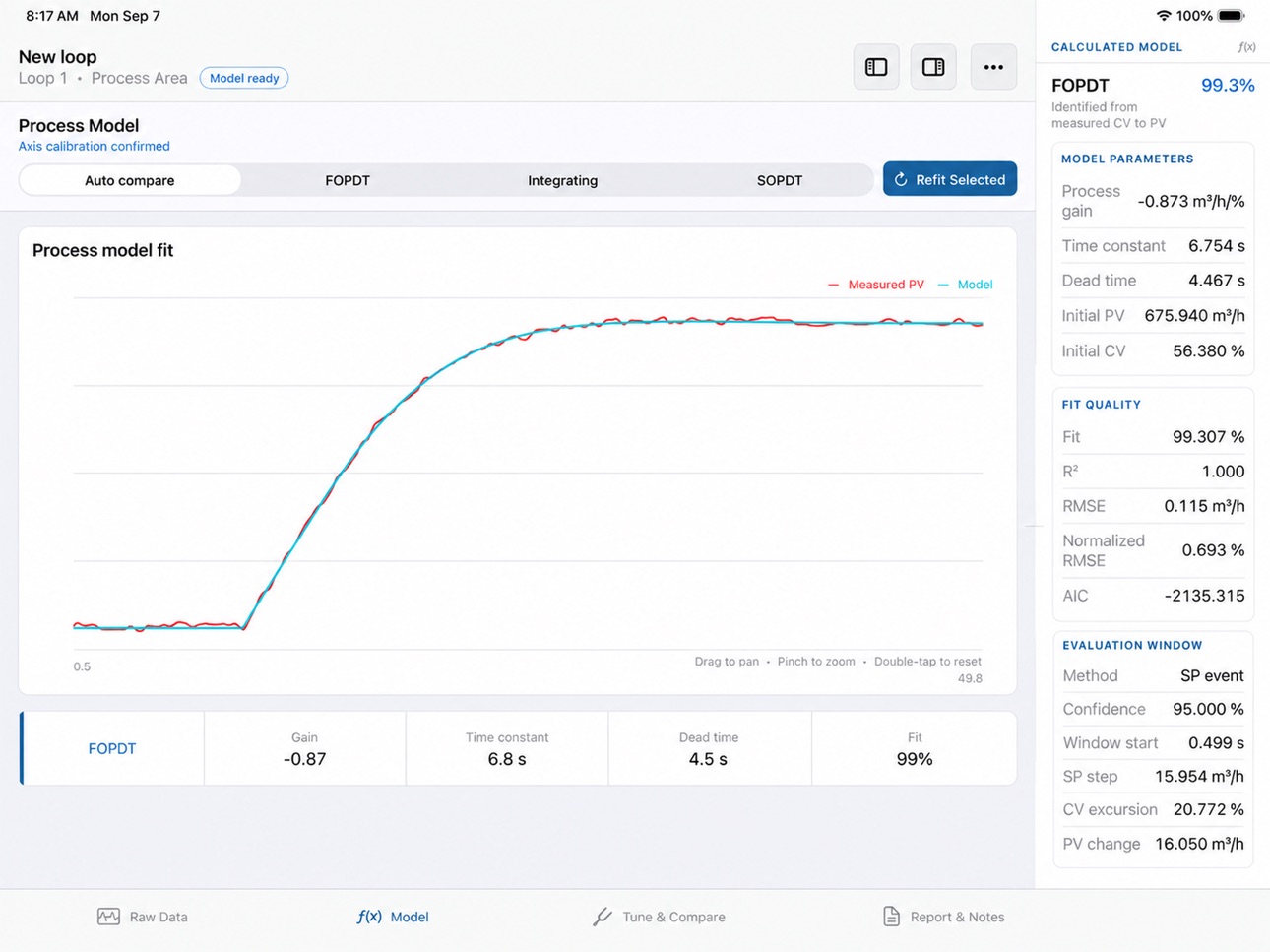Switch to the Raw Data tab
This screenshot has width=1270, height=952.
tap(143, 917)
